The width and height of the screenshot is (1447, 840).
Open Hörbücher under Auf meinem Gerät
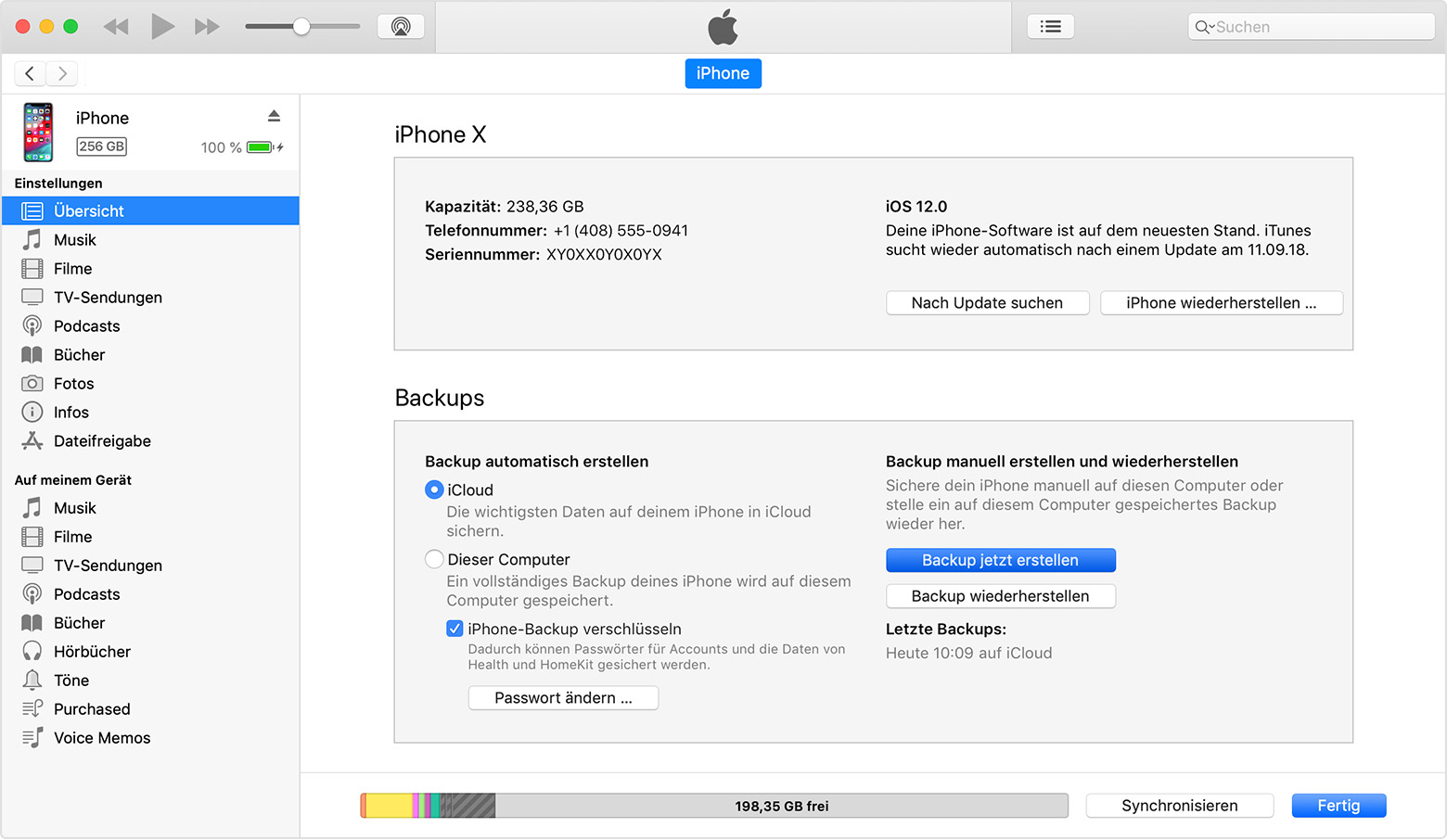click(92, 652)
